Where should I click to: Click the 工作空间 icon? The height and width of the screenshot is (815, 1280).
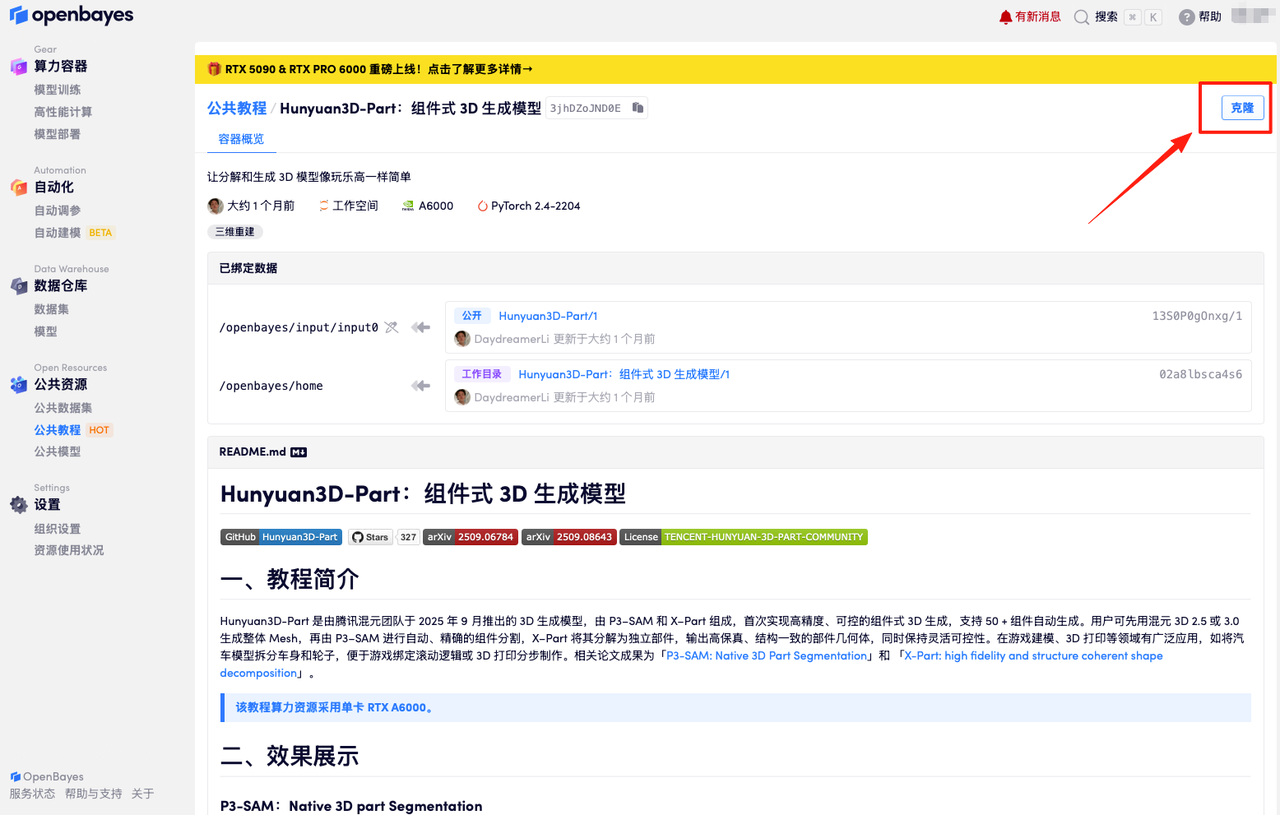coord(324,206)
